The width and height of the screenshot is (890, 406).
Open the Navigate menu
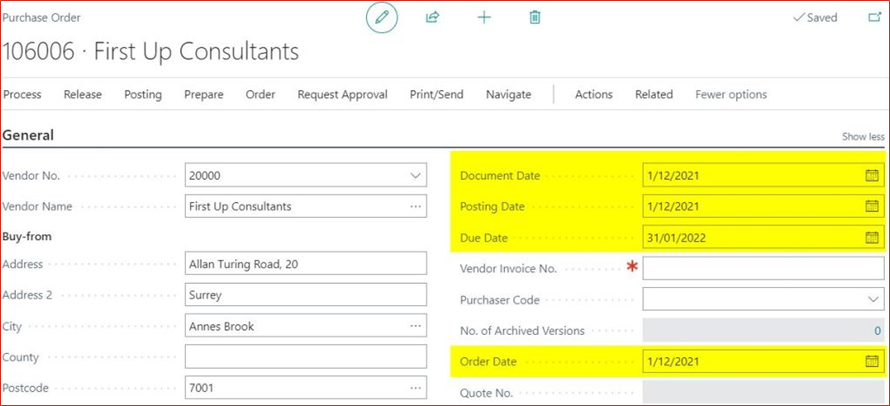(508, 95)
